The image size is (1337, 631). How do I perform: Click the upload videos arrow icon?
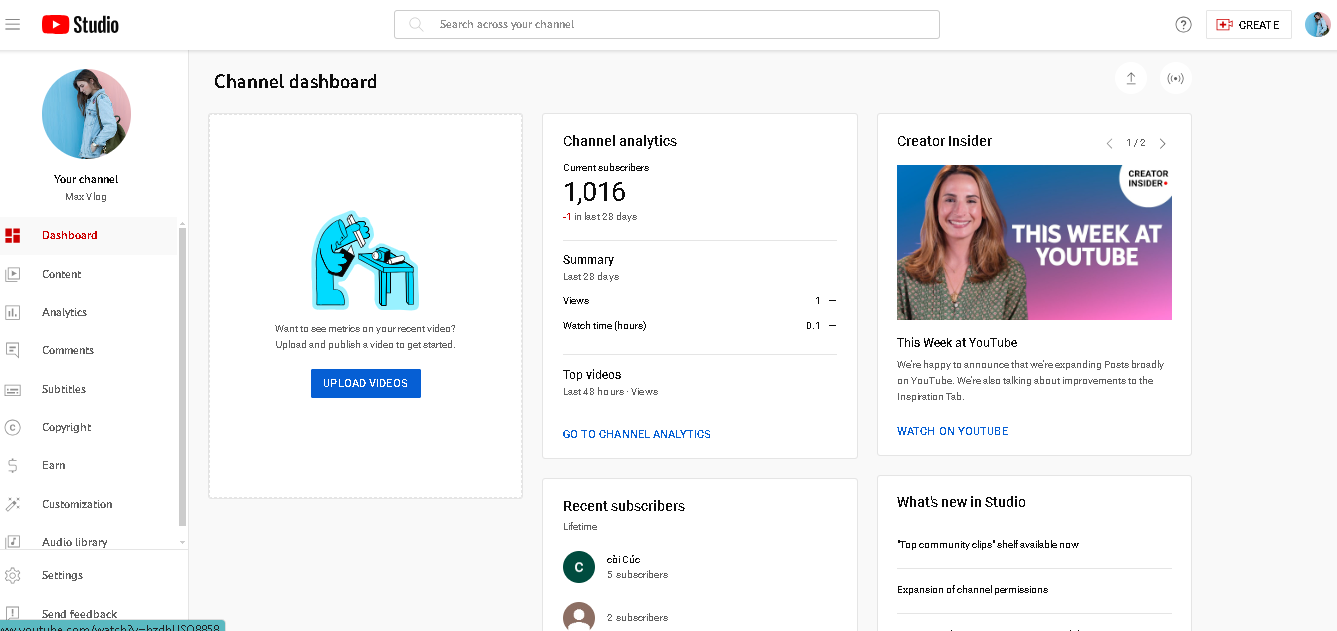click(1131, 78)
